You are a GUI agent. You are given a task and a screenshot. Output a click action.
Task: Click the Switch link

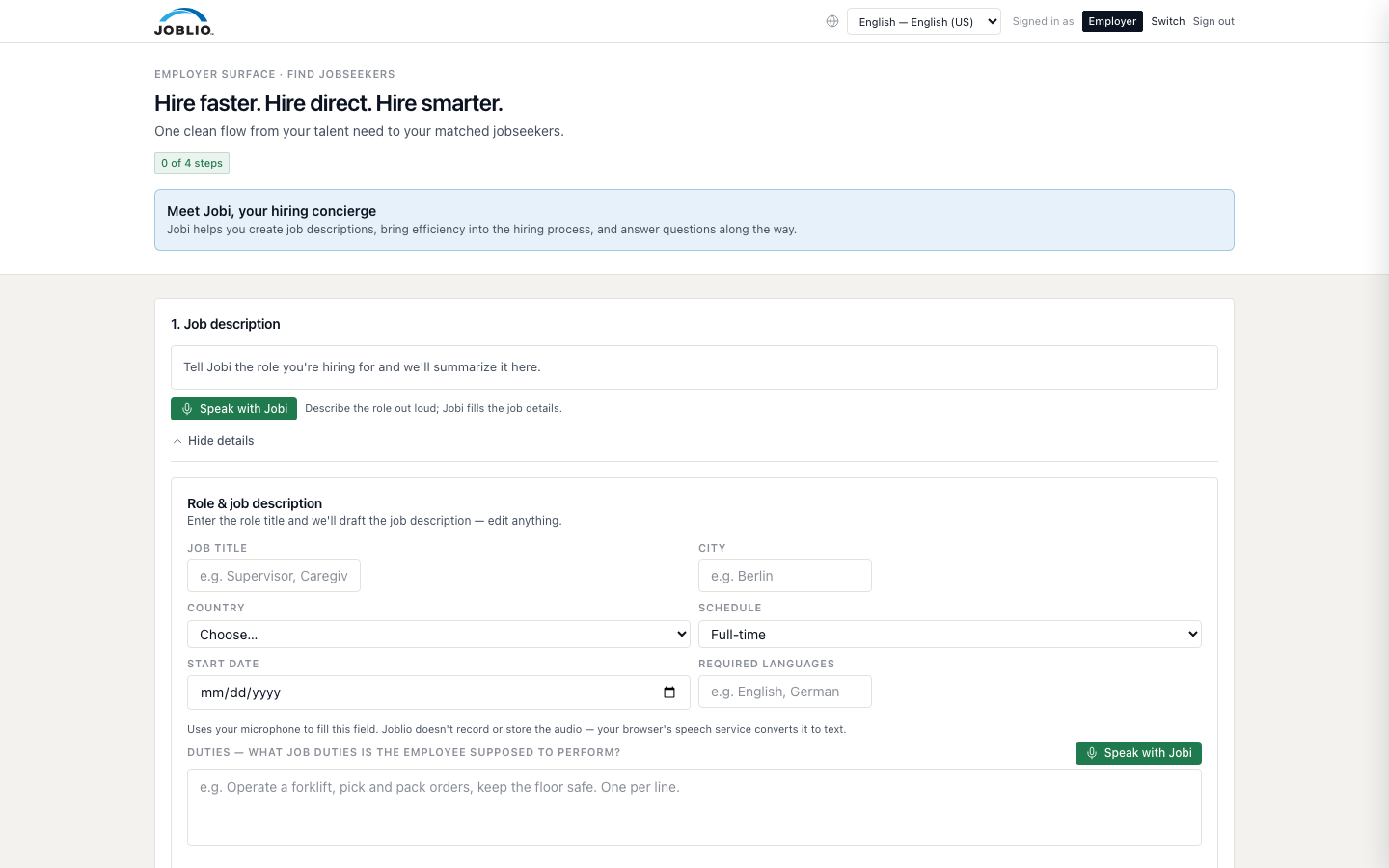1167,21
